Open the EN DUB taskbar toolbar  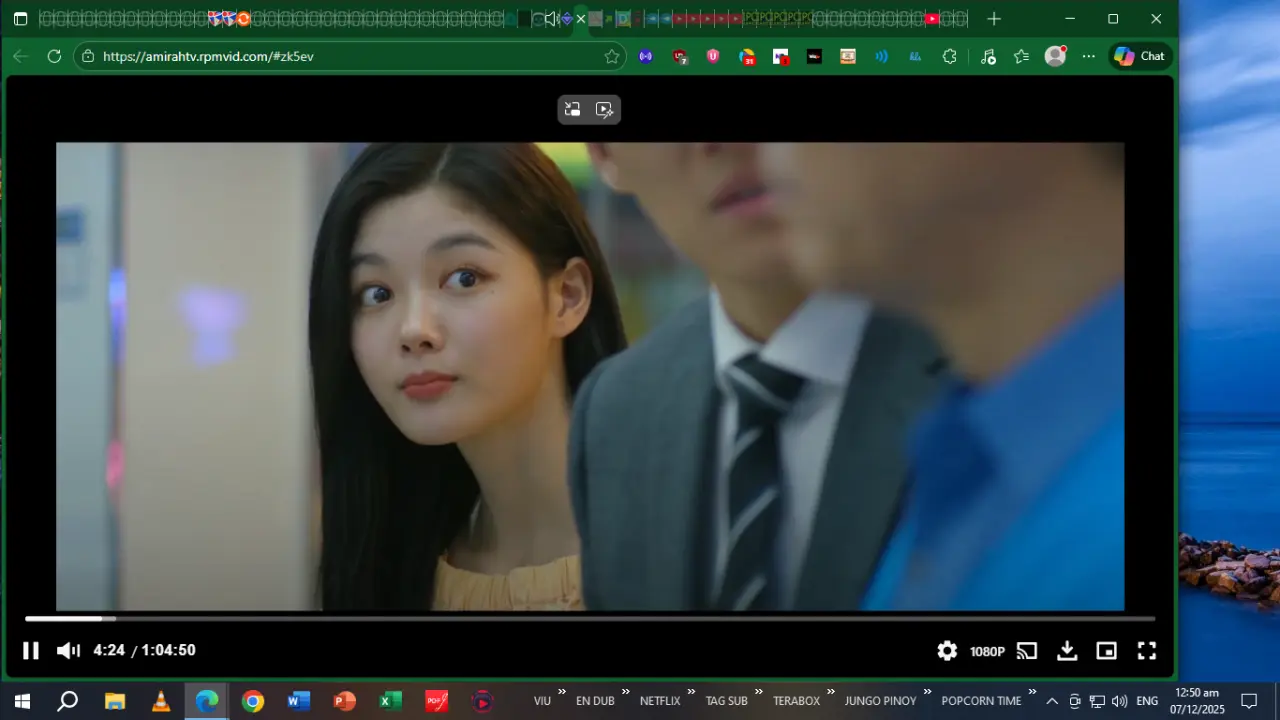(595, 701)
